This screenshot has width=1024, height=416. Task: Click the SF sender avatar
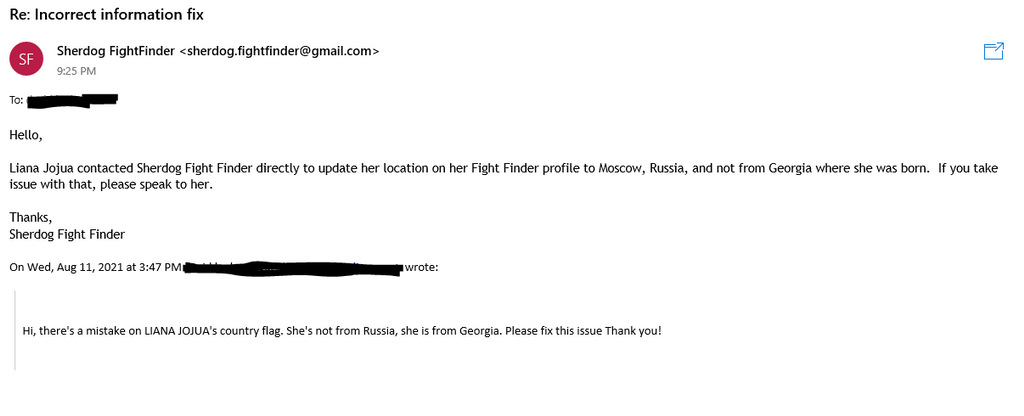[x=26, y=59]
